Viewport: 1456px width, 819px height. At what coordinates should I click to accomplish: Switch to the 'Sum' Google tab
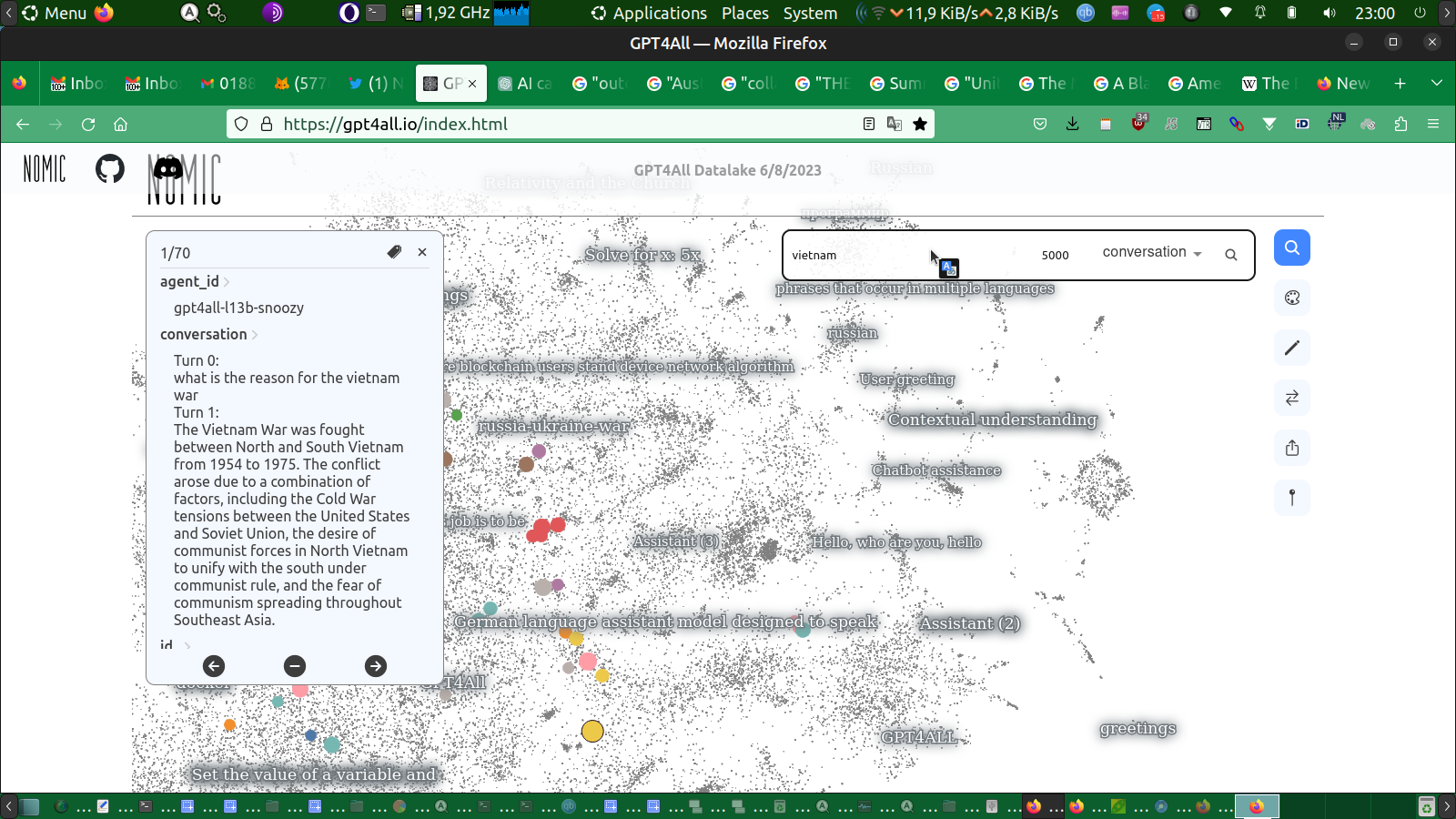point(898,83)
